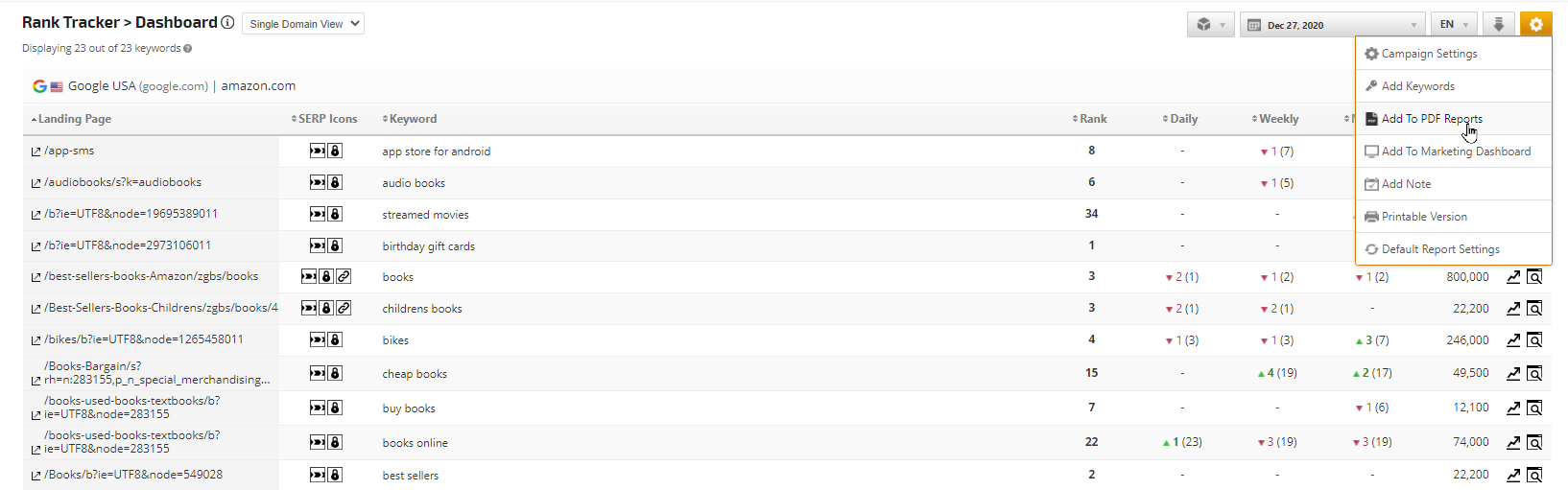Click help icon beside keyword count

[x=187, y=49]
